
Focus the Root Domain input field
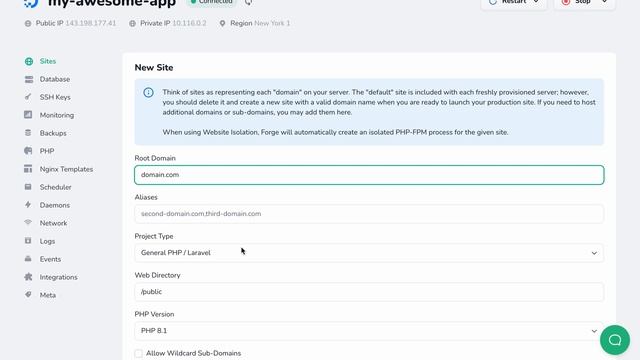(369, 175)
